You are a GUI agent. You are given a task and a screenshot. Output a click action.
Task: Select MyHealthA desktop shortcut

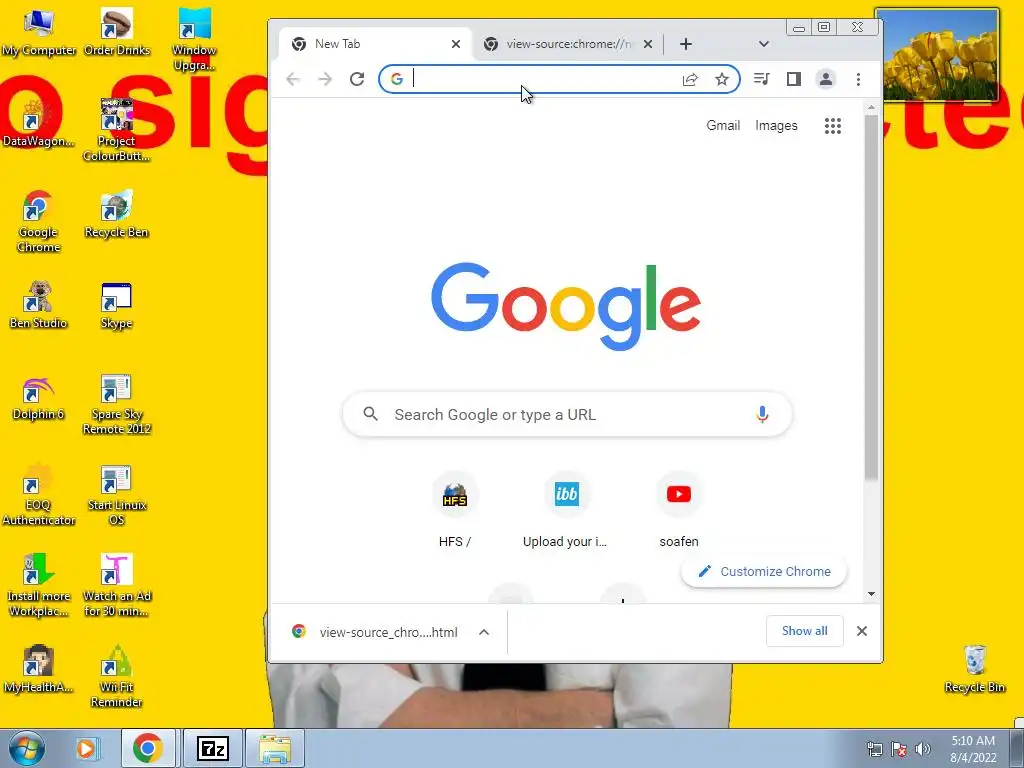pyautogui.click(x=38, y=669)
